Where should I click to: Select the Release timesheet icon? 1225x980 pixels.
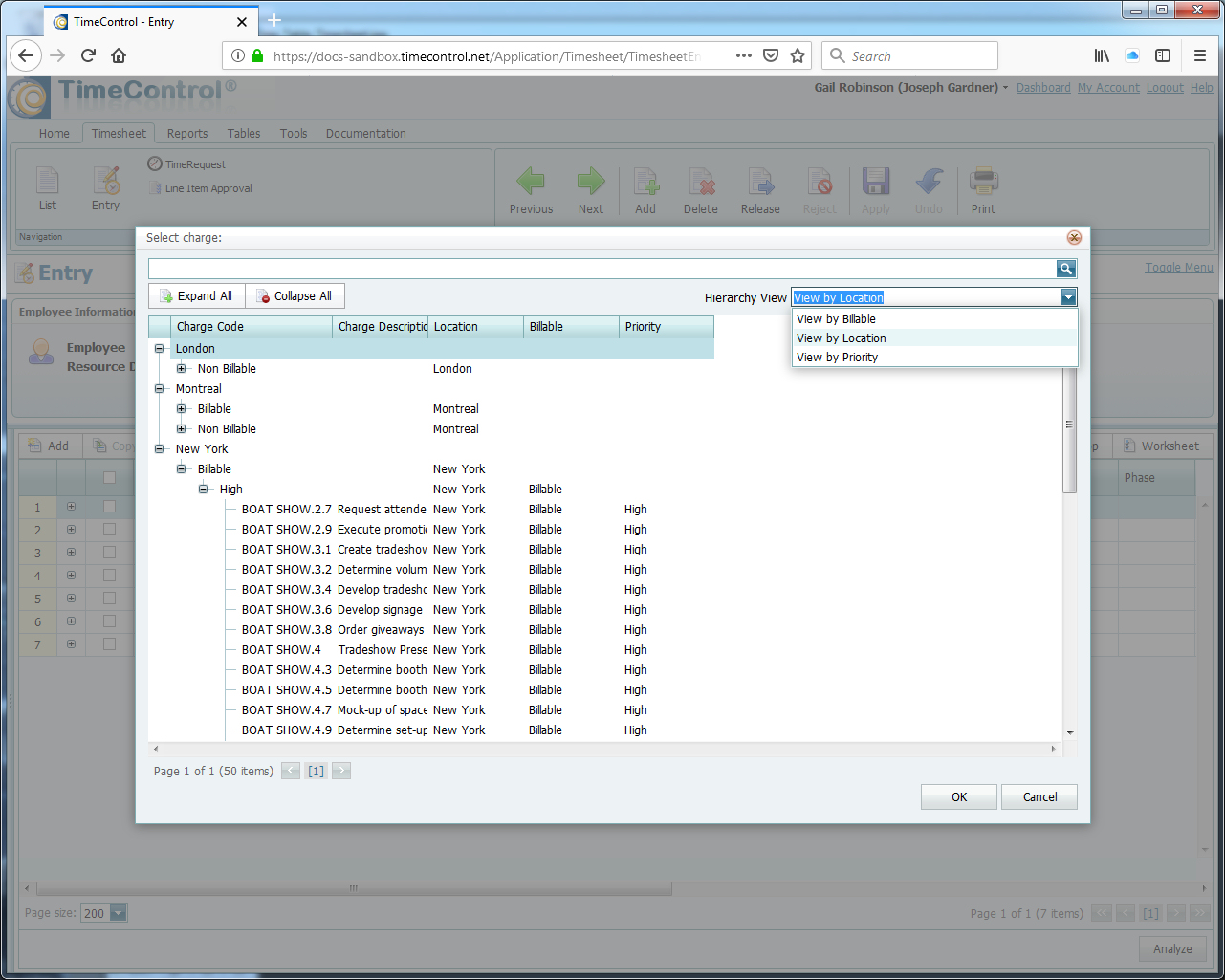[760, 190]
